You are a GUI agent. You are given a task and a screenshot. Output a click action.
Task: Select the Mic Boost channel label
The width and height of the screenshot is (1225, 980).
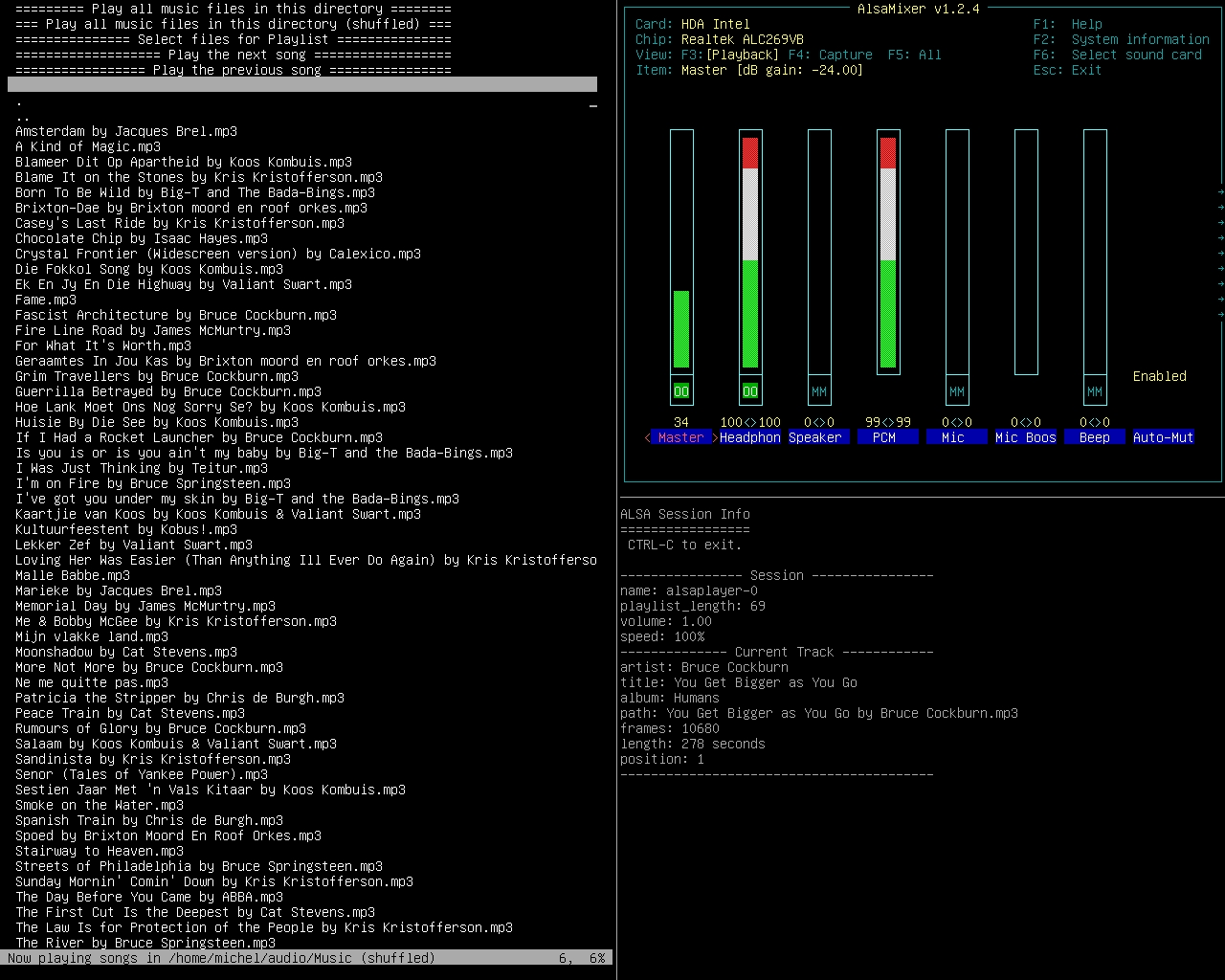[x=1026, y=437]
